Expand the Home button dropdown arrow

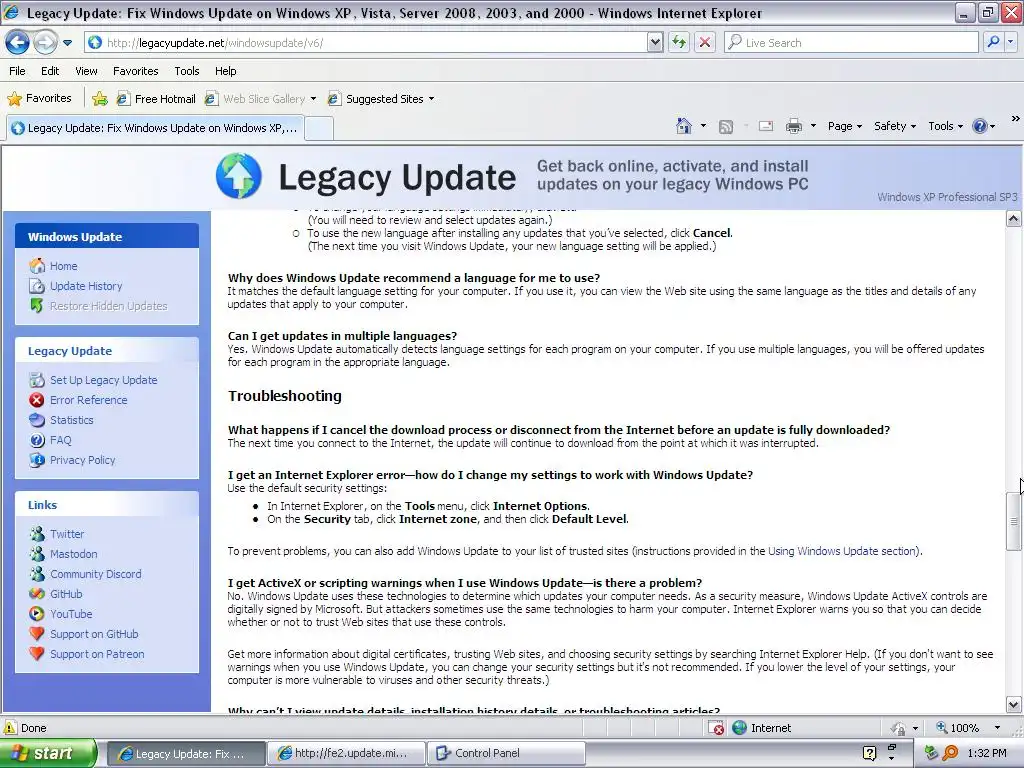(703, 126)
